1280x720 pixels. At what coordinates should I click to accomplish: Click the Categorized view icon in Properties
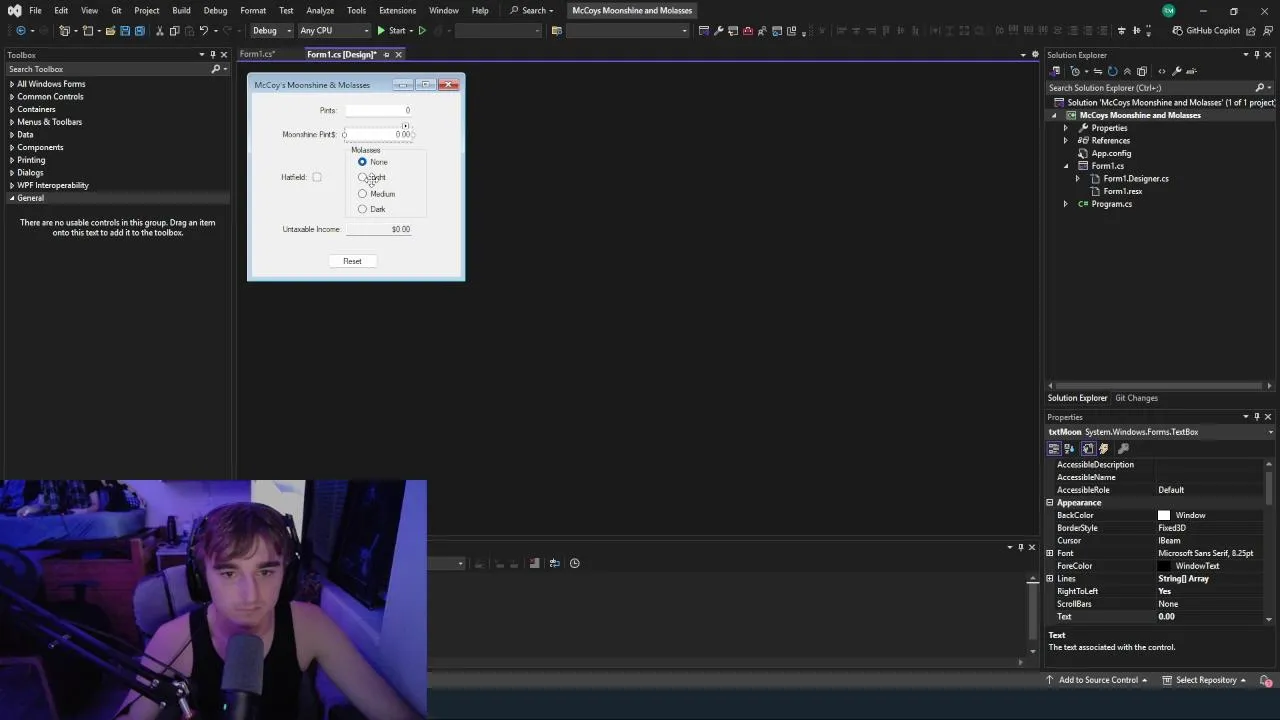1054,449
